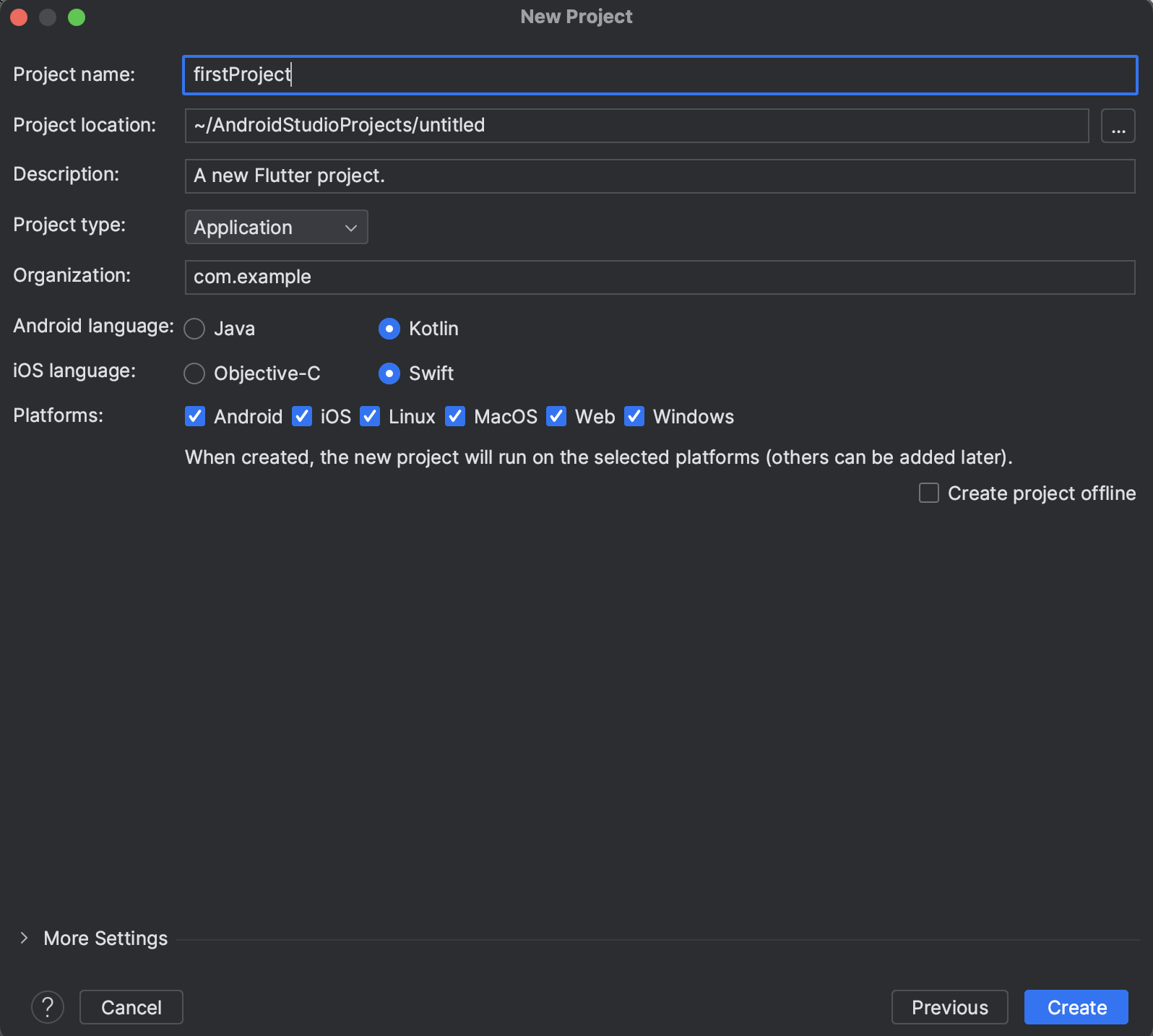Focus the Organization text field
Image resolution: width=1153 pixels, height=1036 pixels.
click(x=660, y=277)
